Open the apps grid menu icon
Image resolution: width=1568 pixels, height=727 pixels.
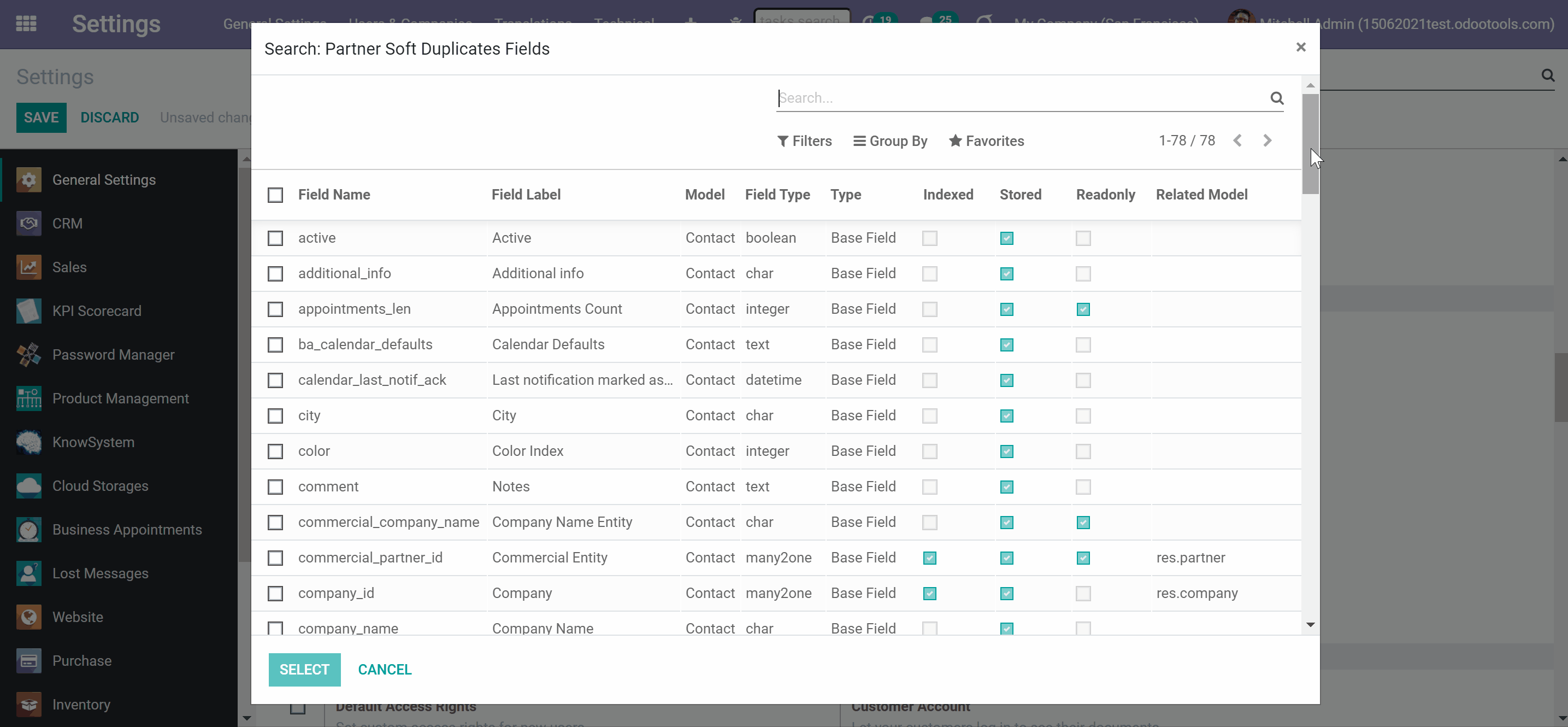26,24
